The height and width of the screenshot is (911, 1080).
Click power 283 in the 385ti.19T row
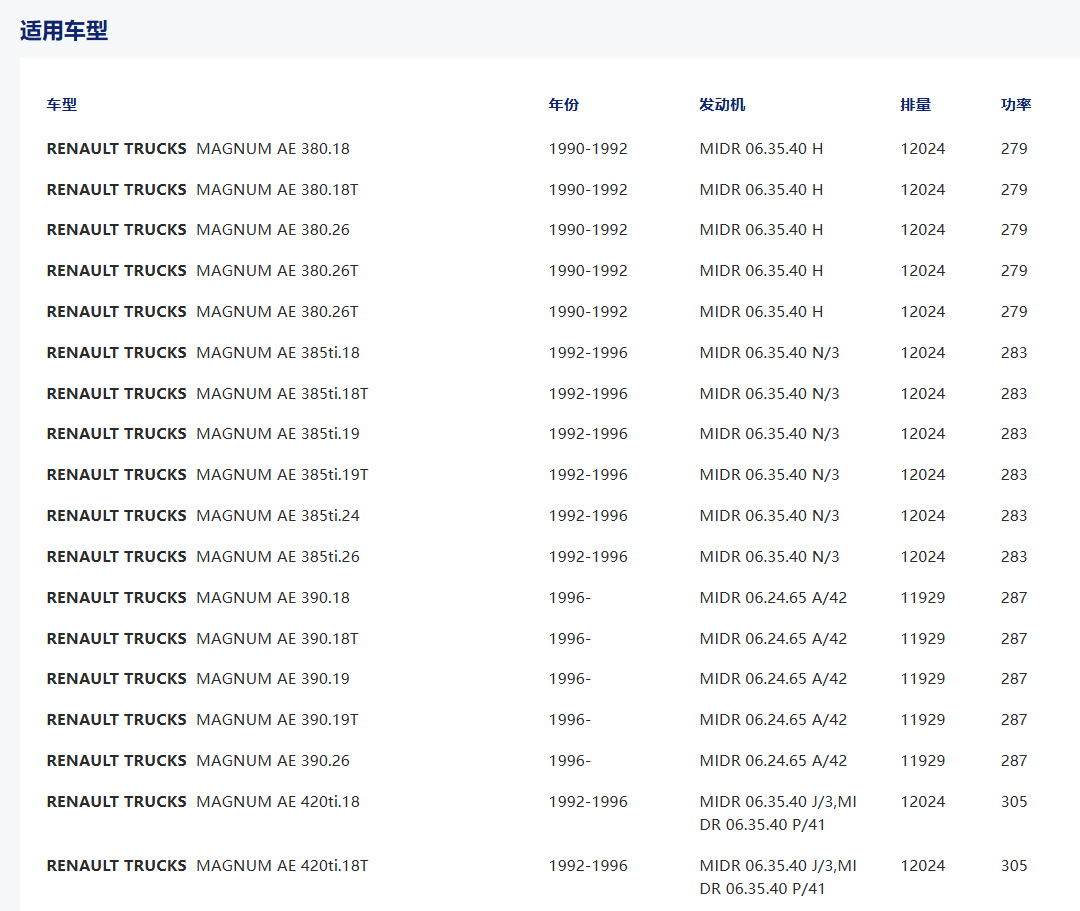coord(1014,474)
